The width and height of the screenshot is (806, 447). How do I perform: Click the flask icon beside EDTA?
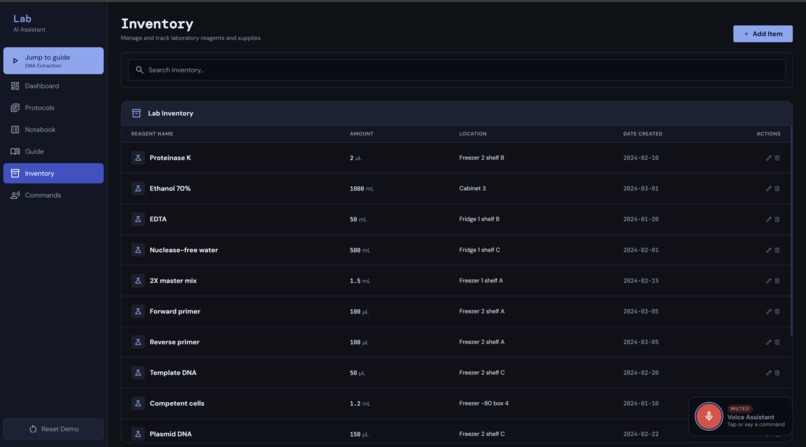(x=138, y=219)
